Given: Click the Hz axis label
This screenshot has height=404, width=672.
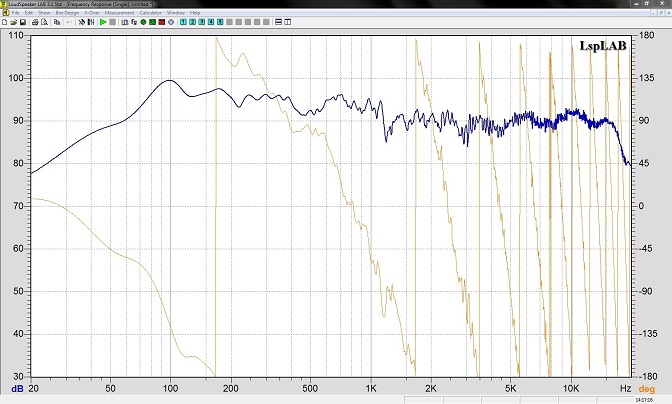Looking at the screenshot, I should 625,389.
